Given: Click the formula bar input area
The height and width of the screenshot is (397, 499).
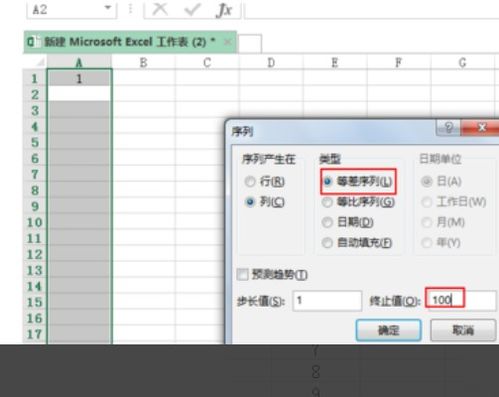Looking at the screenshot, I should click(372, 9).
